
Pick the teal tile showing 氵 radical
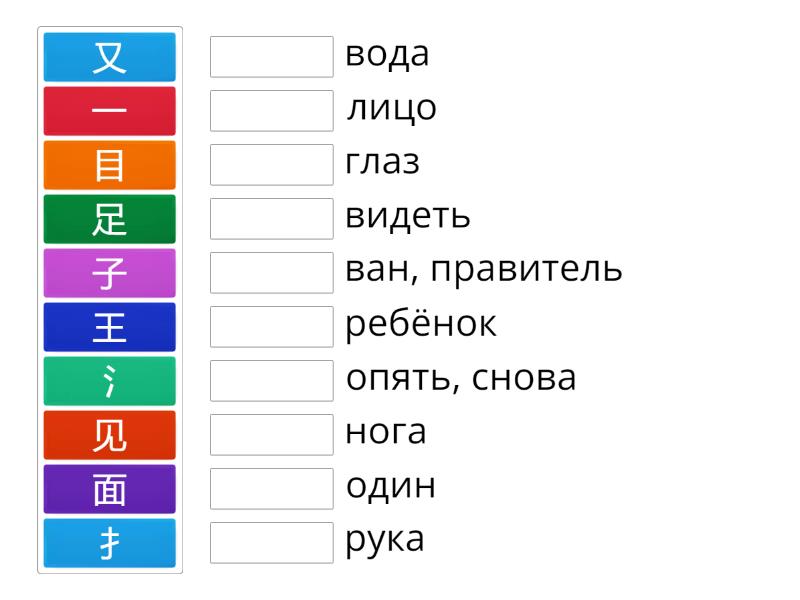[110, 380]
